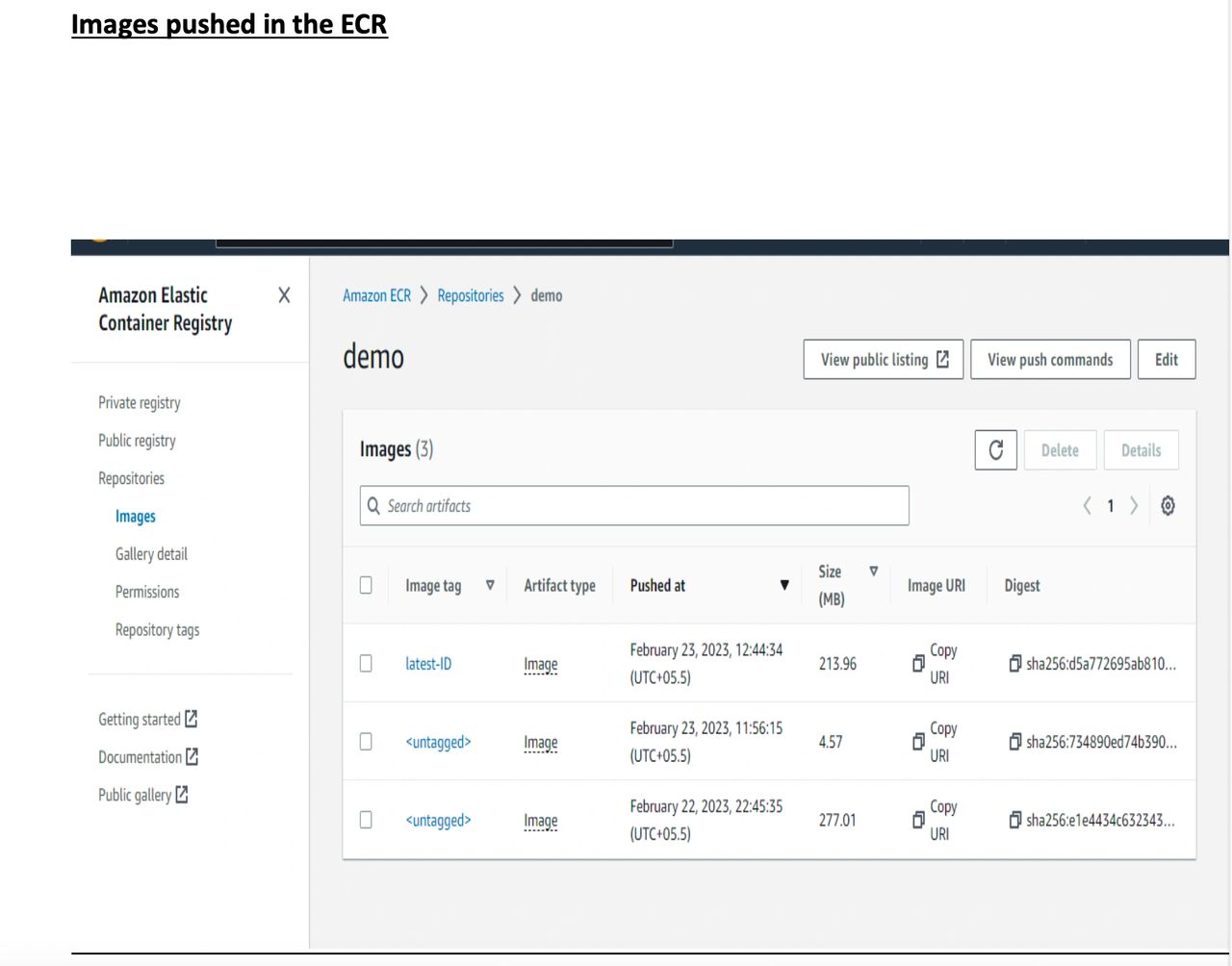Go to previous page arrow
The image size is (1232, 966).
click(1087, 506)
